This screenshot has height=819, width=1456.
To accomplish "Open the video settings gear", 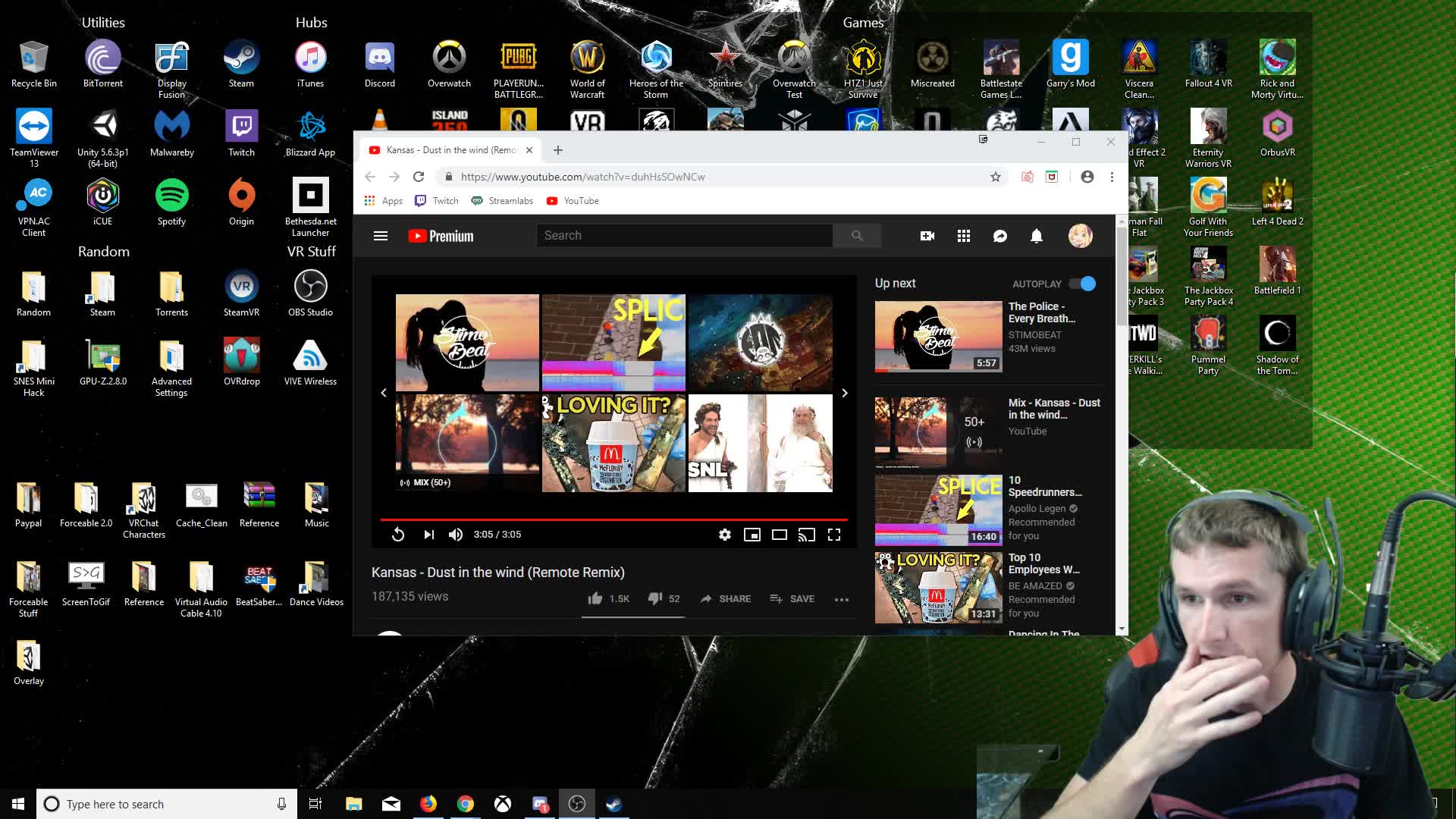I will pos(725,535).
